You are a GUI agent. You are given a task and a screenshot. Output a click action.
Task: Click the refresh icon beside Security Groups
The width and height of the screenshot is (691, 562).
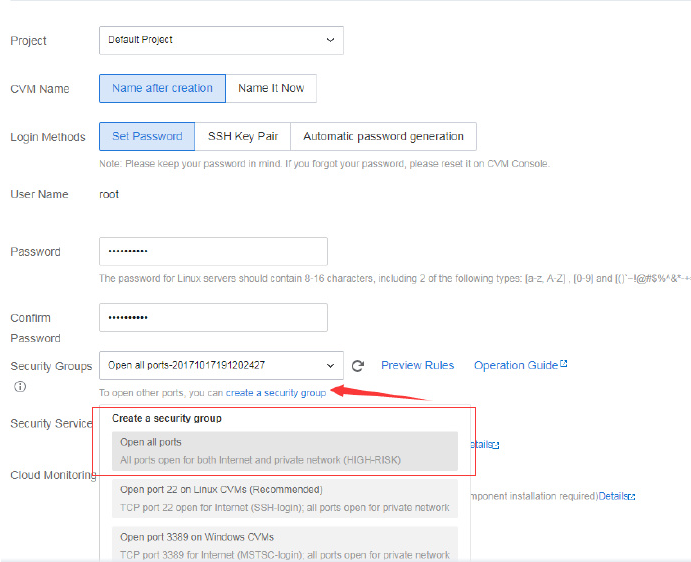[358, 366]
